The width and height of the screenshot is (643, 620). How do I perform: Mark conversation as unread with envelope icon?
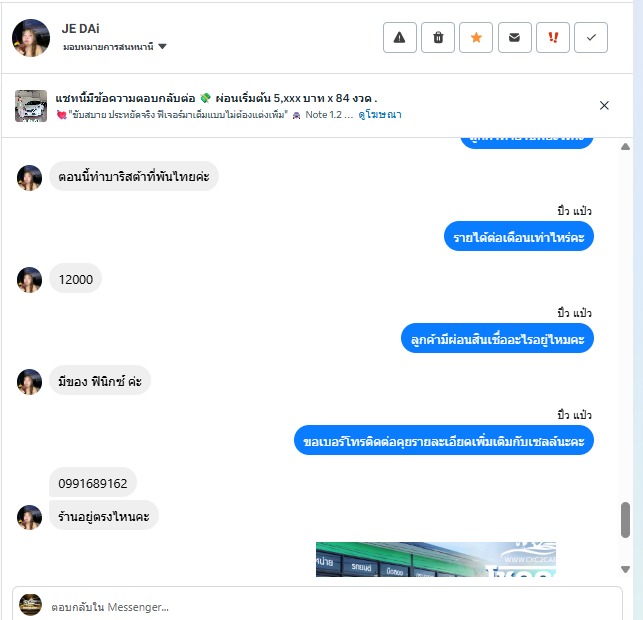tap(514, 38)
